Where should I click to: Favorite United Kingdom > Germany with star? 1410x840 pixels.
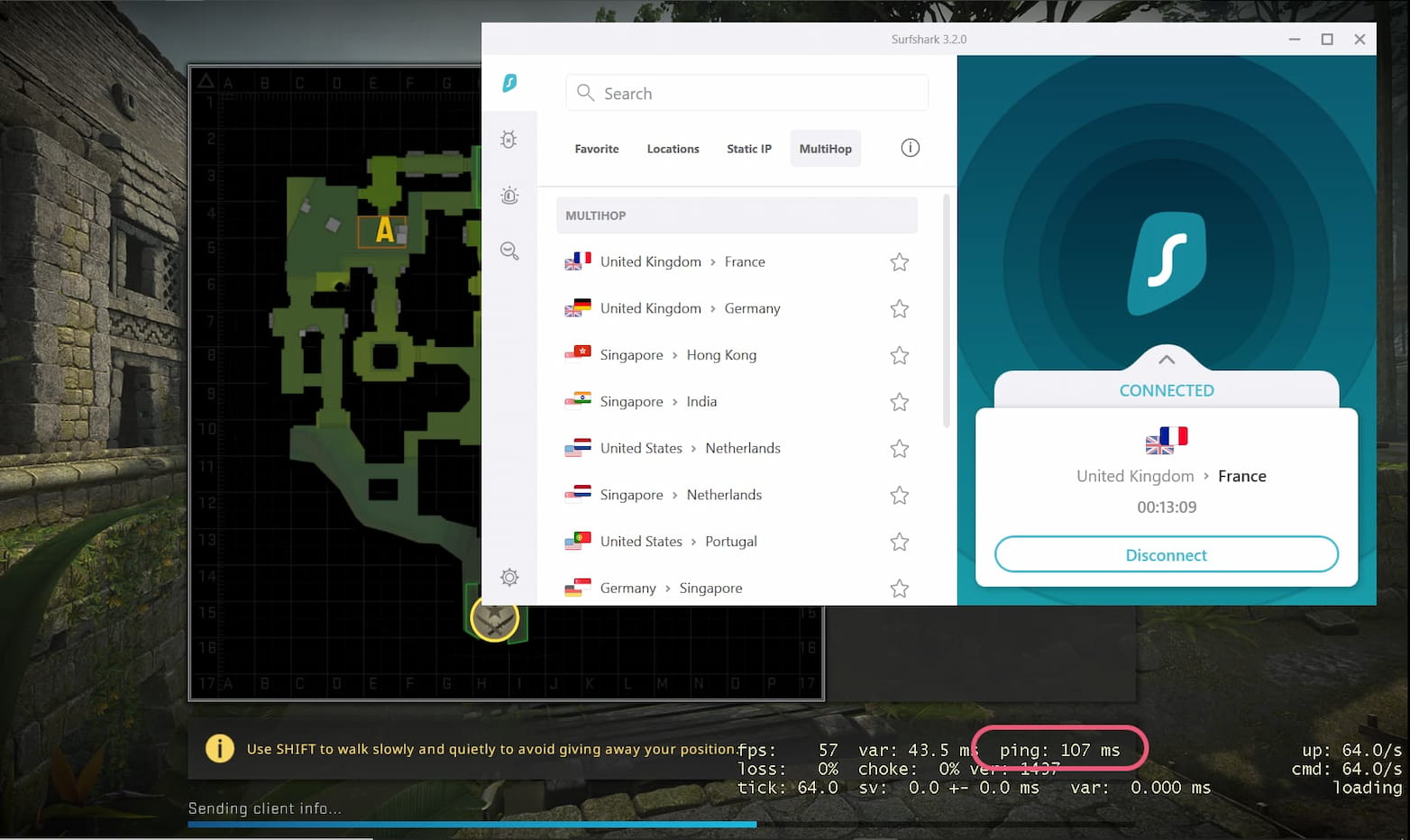[900, 309]
